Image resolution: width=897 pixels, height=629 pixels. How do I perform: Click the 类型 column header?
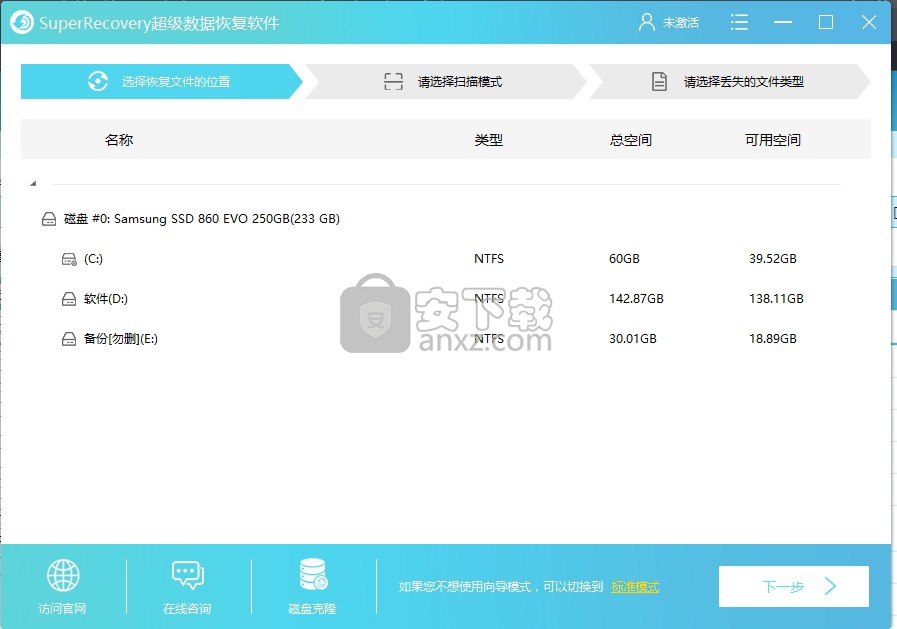point(489,140)
